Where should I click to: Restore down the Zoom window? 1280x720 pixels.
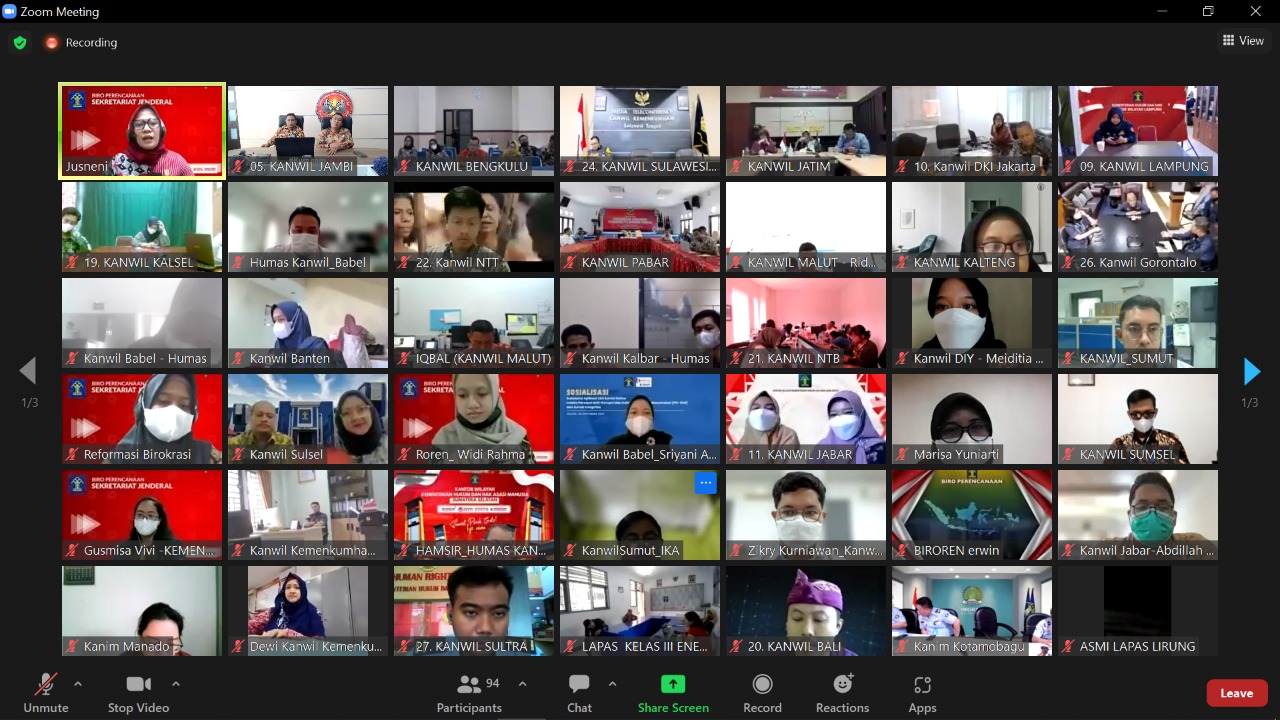coord(1208,11)
